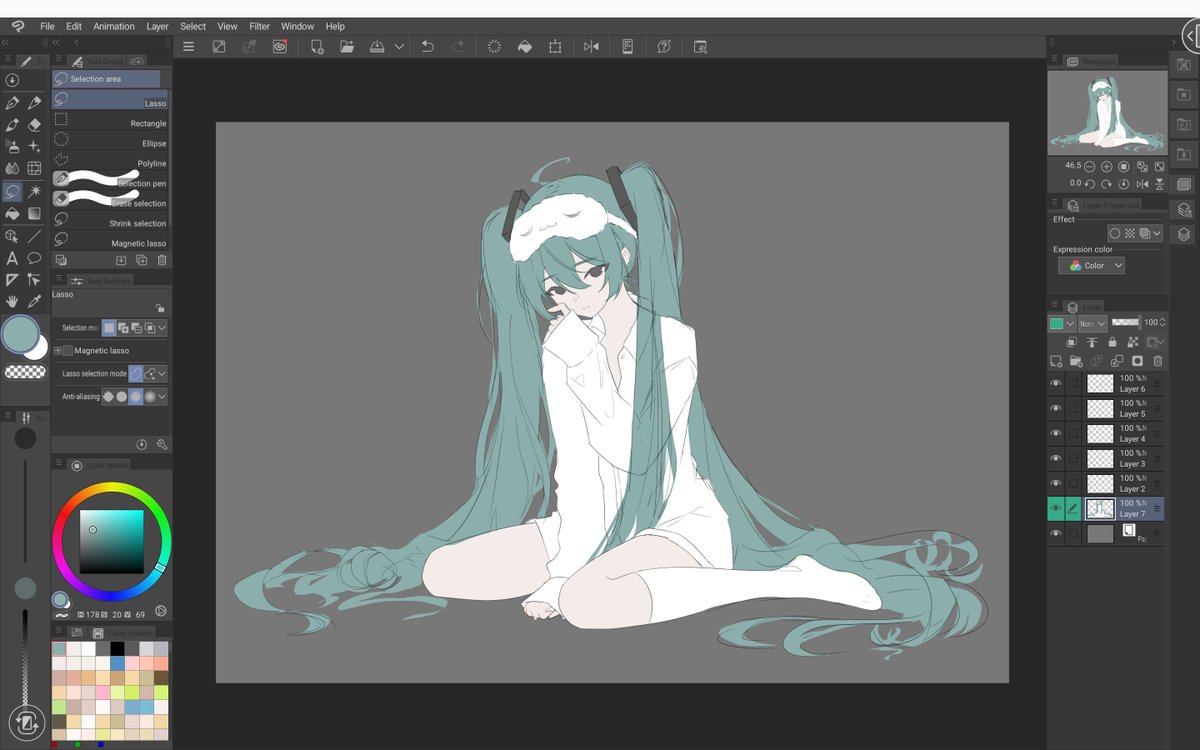Select the Gradient tool
Image resolution: width=1200 pixels, height=750 pixels.
pyautogui.click(x=35, y=213)
